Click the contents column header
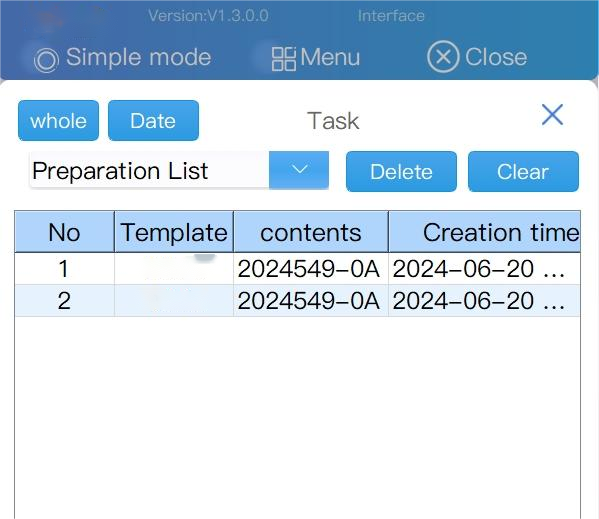This screenshot has width=599, height=519. coord(311,232)
